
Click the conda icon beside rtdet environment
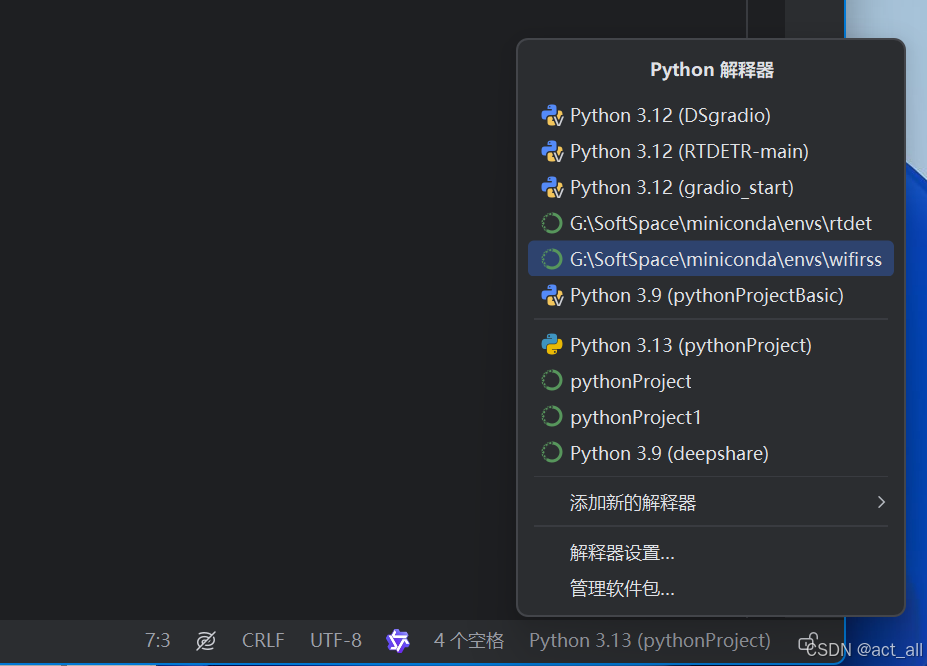(x=551, y=223)
